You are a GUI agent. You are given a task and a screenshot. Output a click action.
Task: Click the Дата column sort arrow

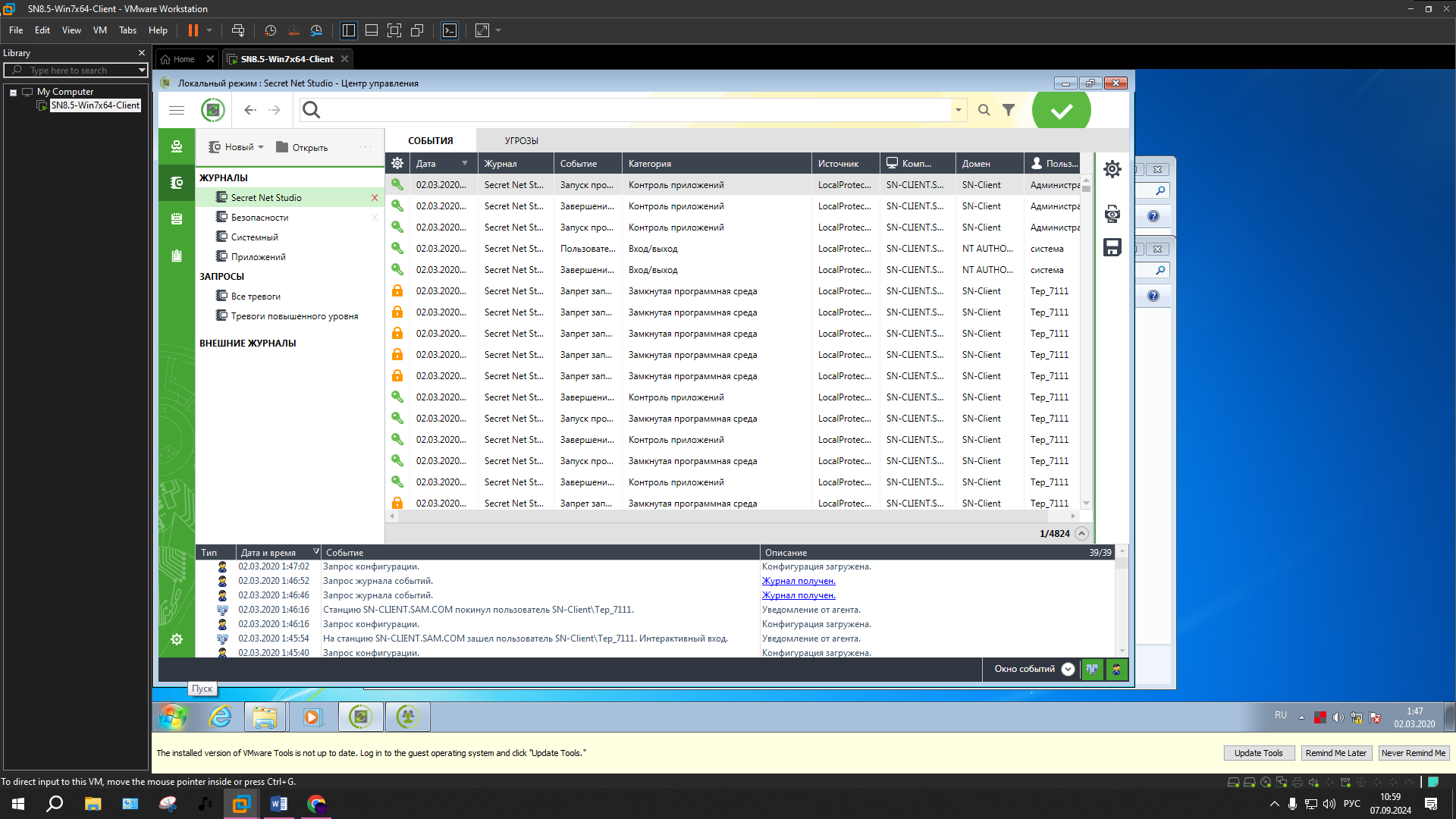click(465, 163)
